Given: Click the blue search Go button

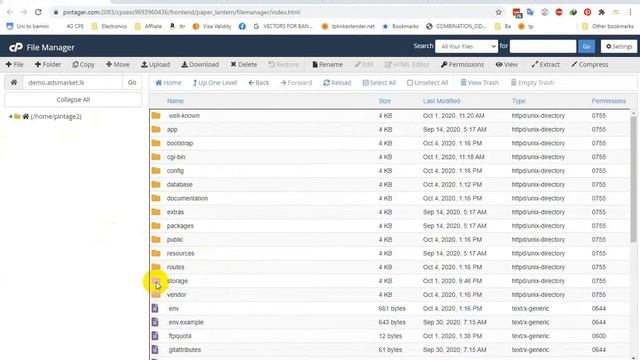Looking at the screenshot, I should point(586,47).
